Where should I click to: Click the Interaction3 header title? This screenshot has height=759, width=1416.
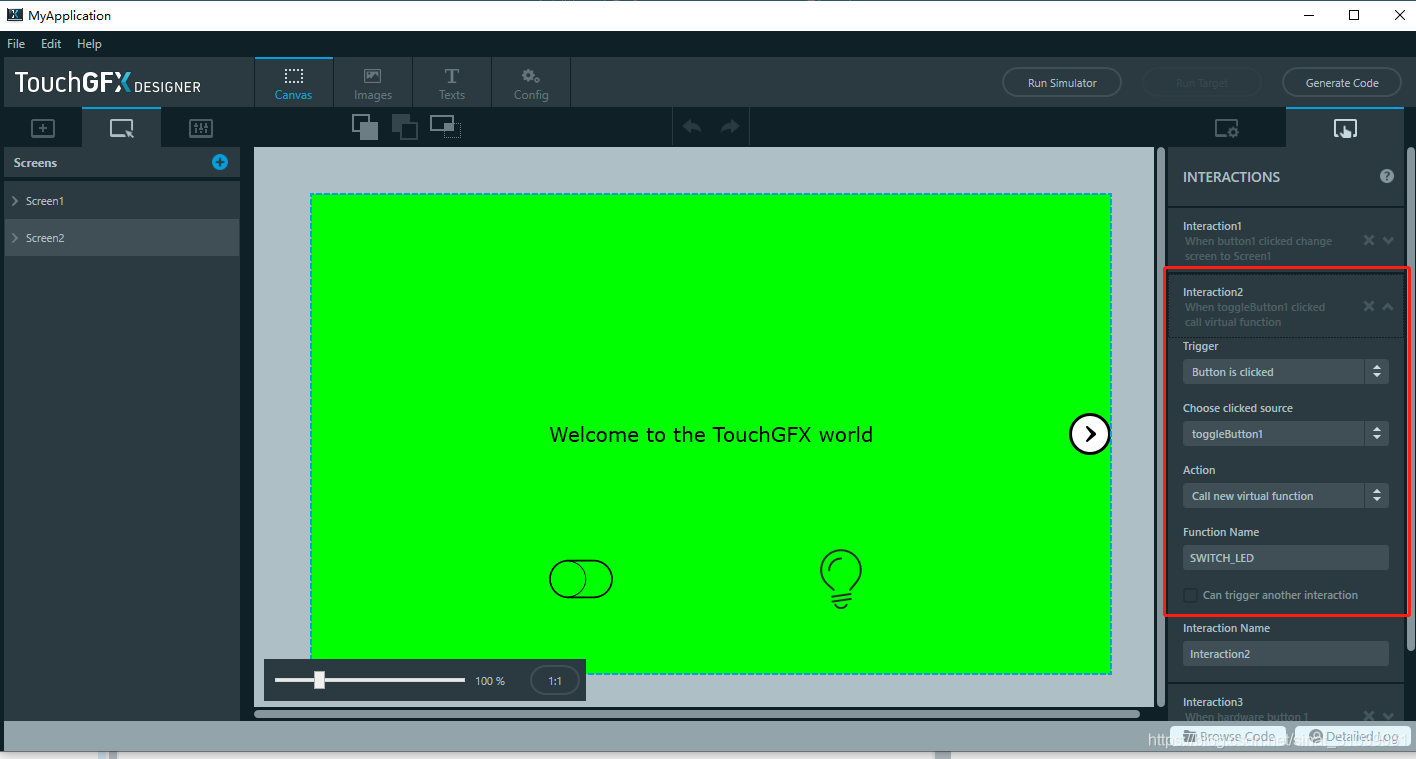(x=1212, y=702)
